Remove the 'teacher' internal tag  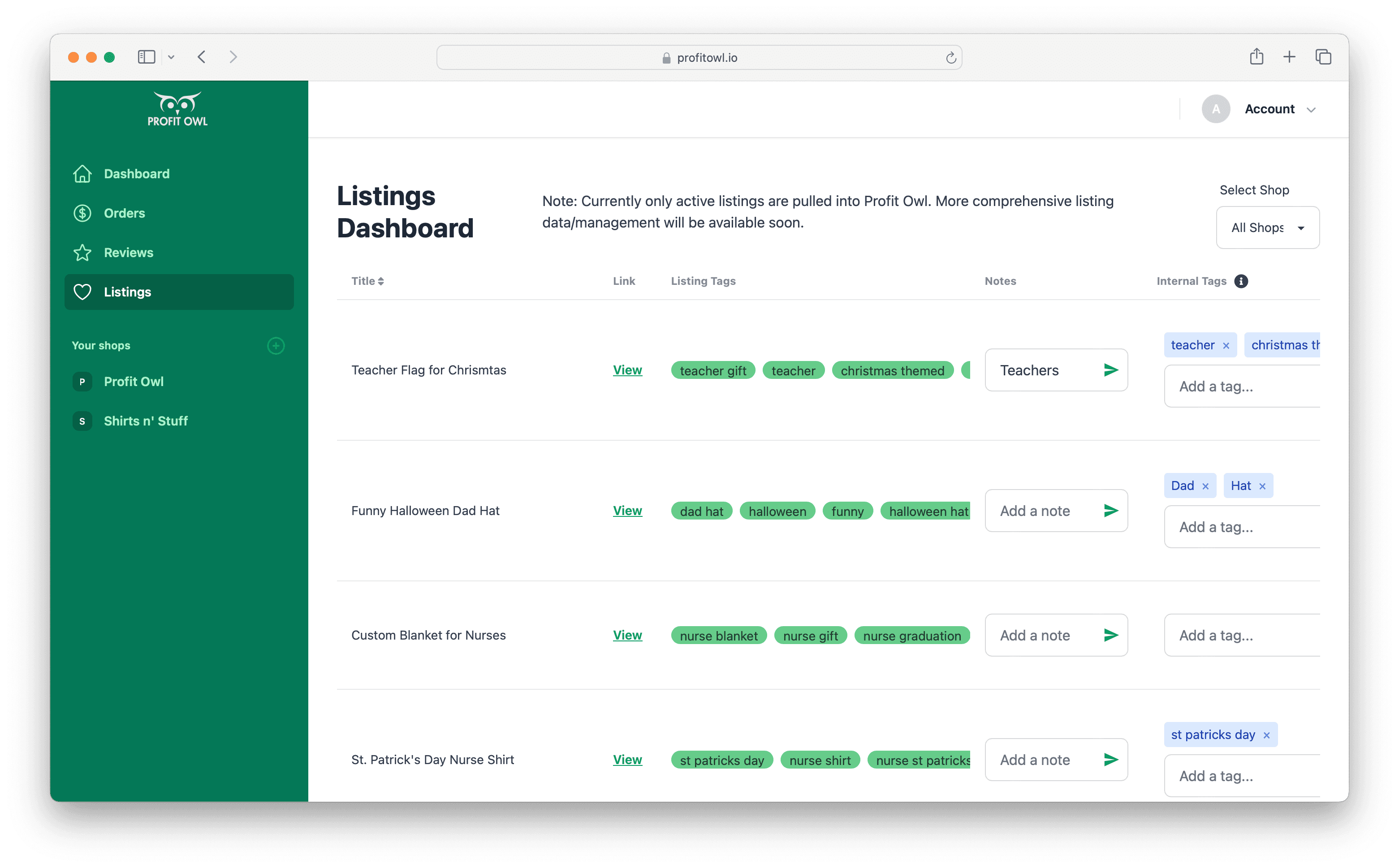(1226, 346)
